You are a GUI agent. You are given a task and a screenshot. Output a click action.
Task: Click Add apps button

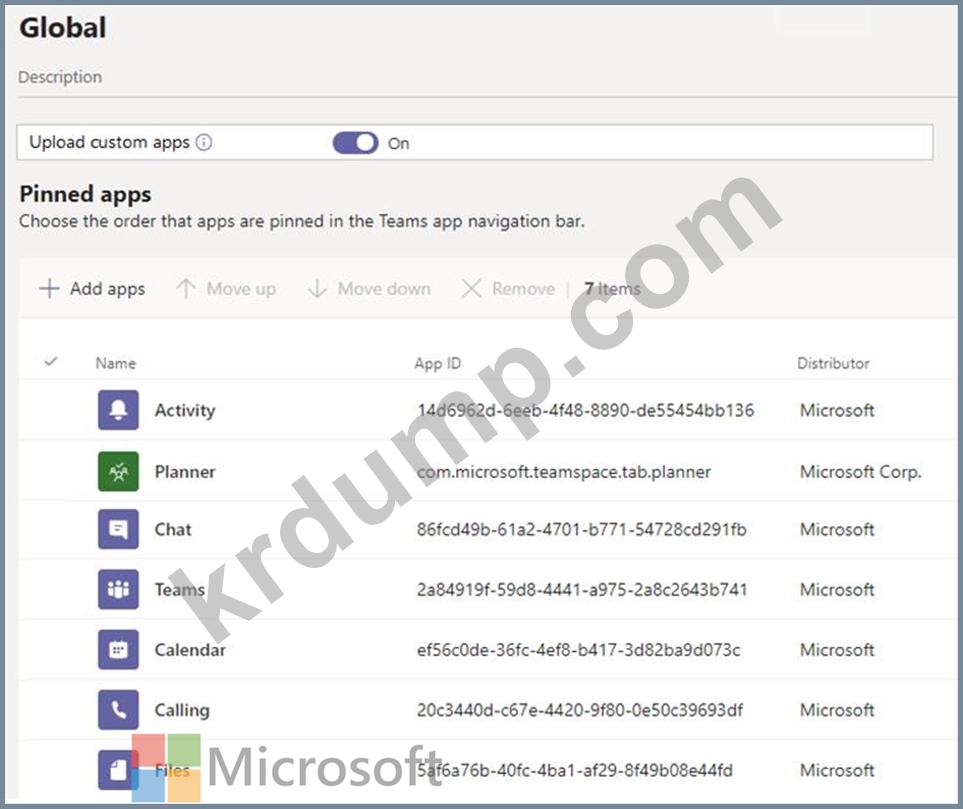92,289
